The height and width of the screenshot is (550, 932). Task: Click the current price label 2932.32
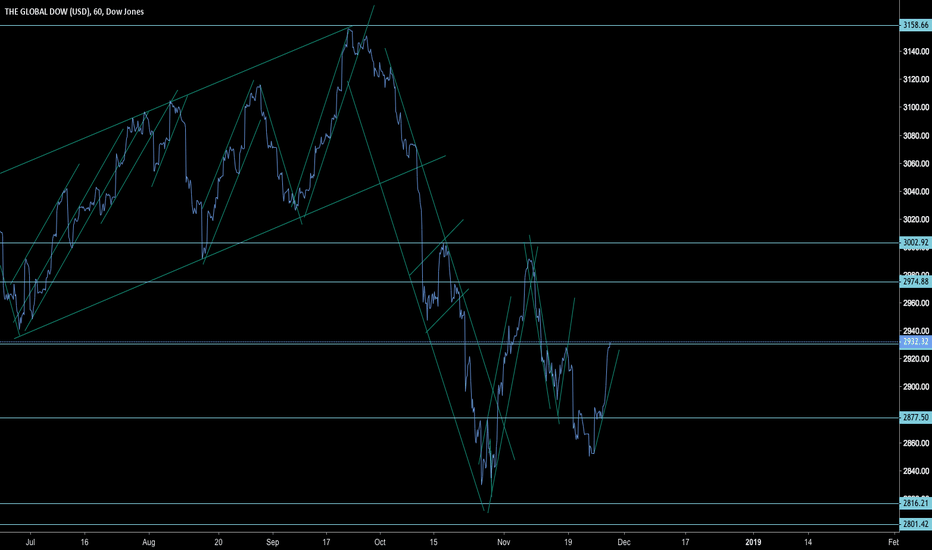[x=915, y=342]
